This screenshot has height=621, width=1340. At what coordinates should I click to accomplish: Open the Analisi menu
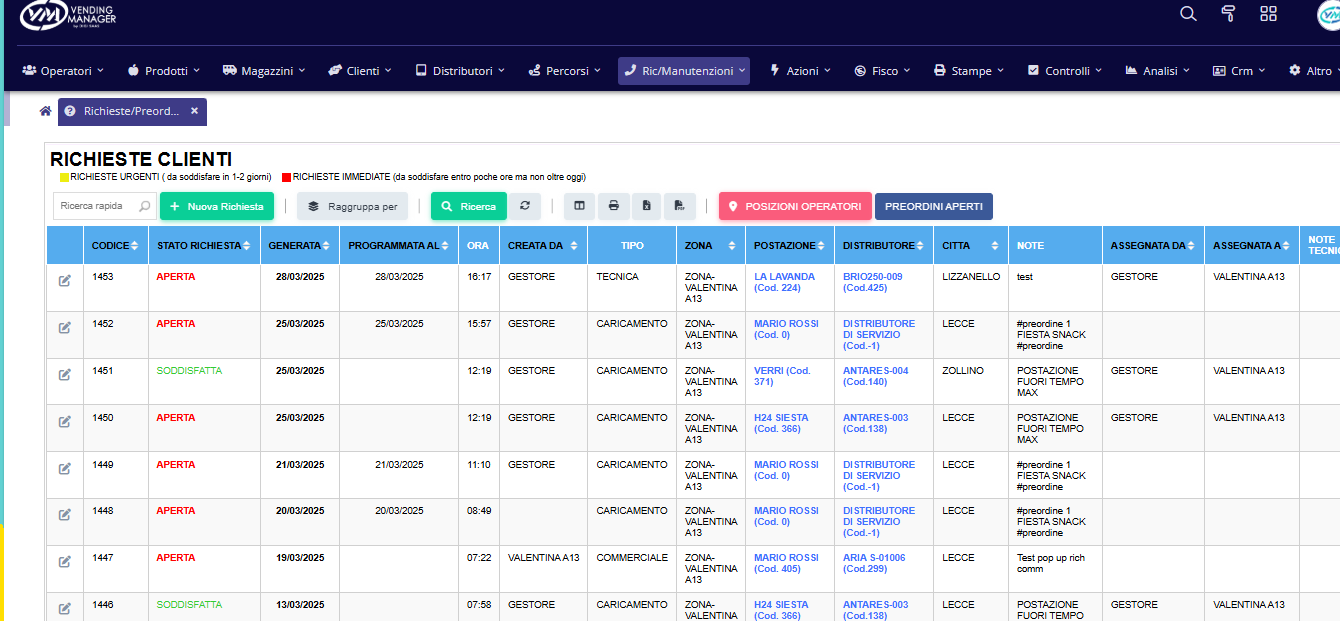click(1158, 71)
